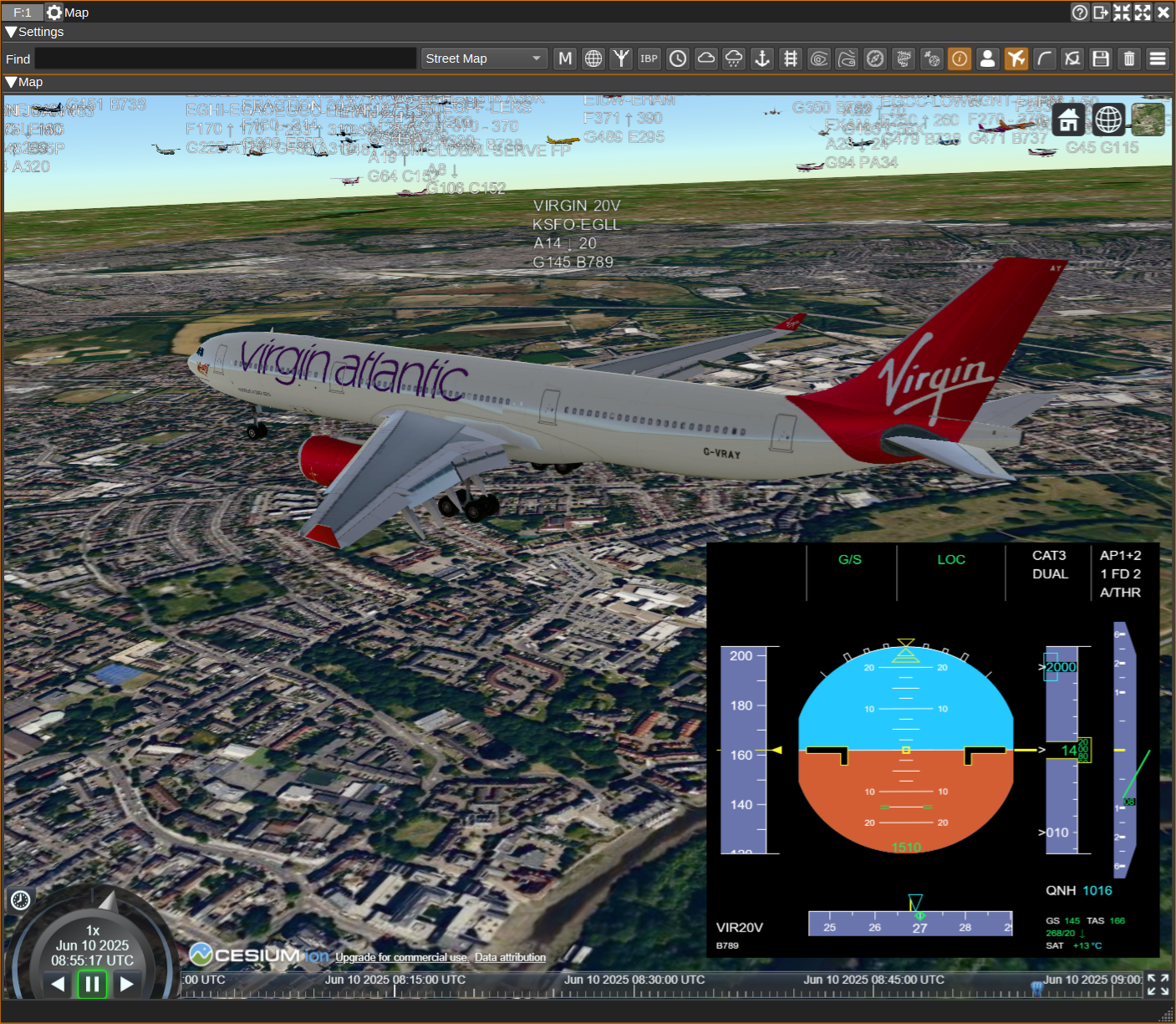Open the IBP beacon dialog
The image size is (1176, 1024).
(649, 59)
